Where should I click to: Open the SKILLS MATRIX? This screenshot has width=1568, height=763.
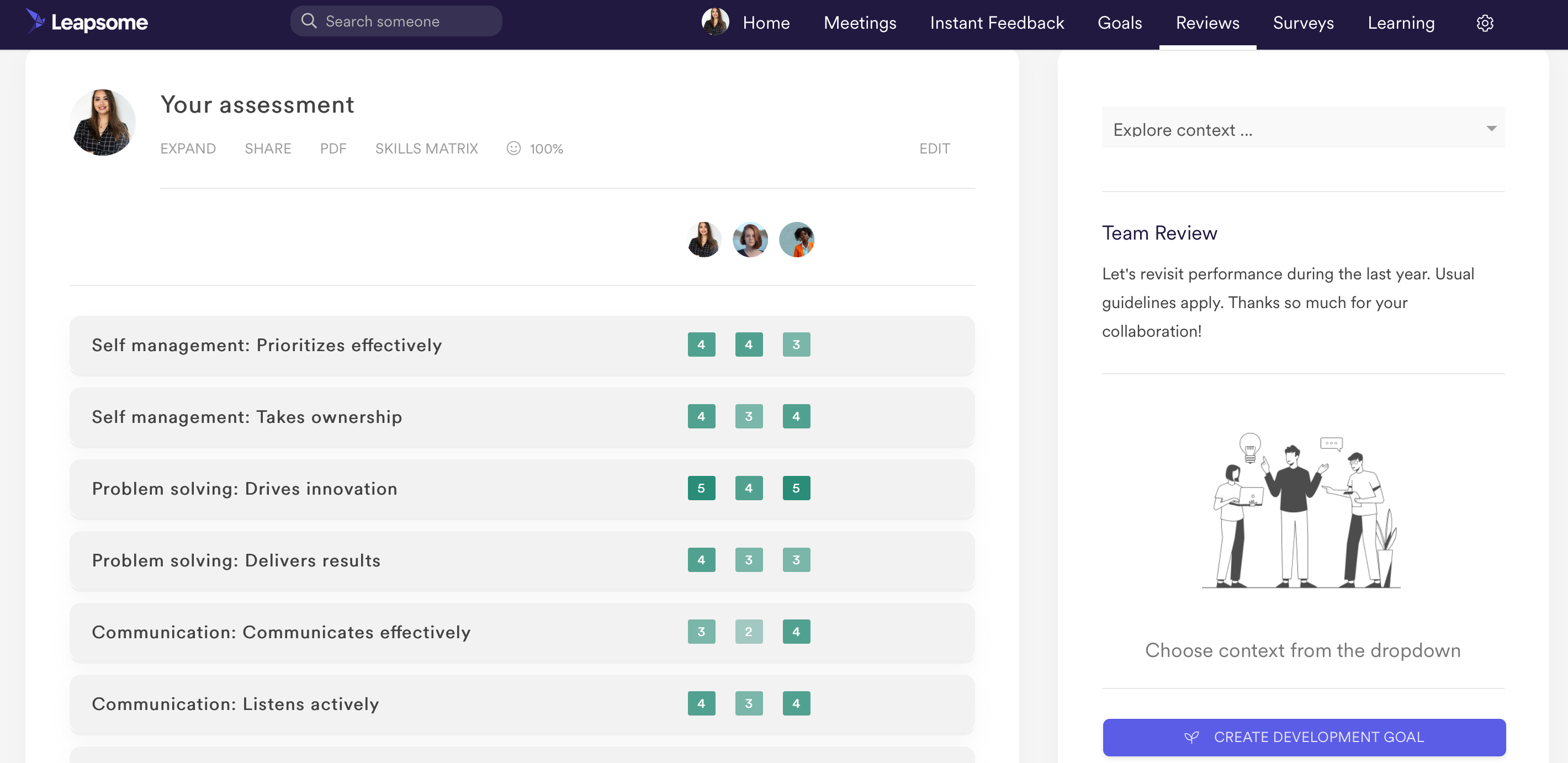[427, 149]
